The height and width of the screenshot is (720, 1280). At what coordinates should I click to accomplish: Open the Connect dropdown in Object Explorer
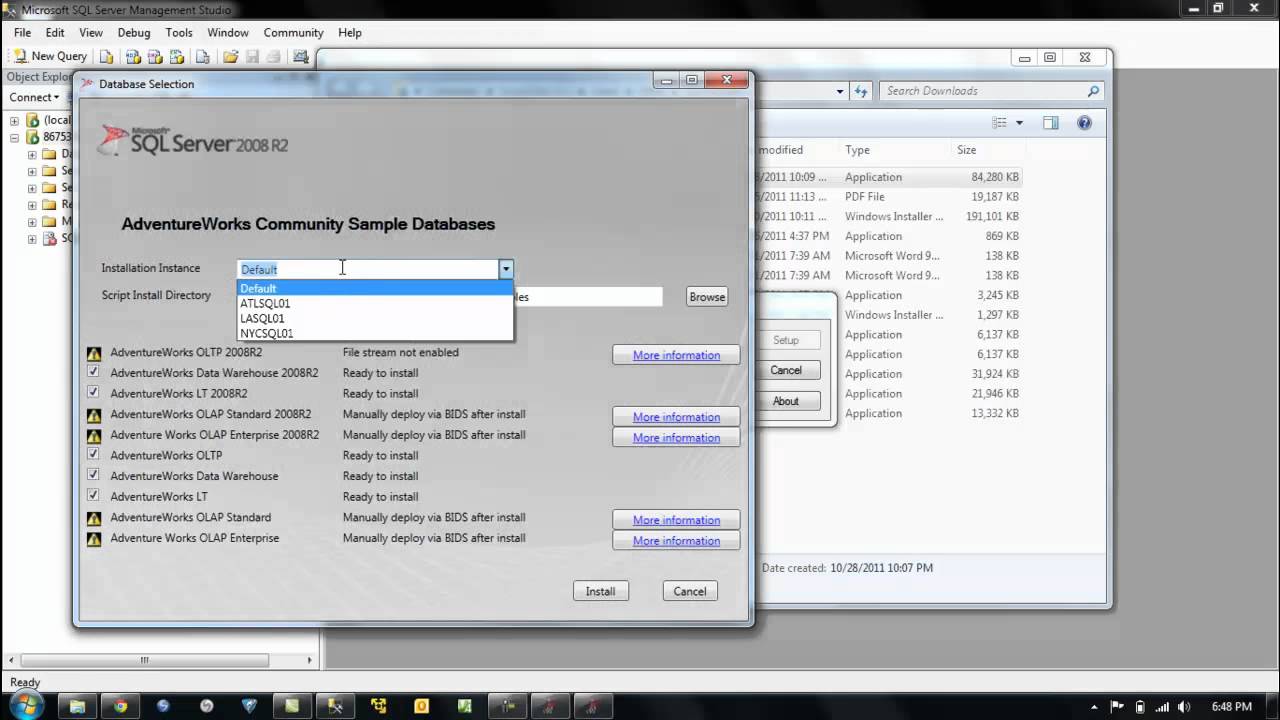tap(34, 97)
